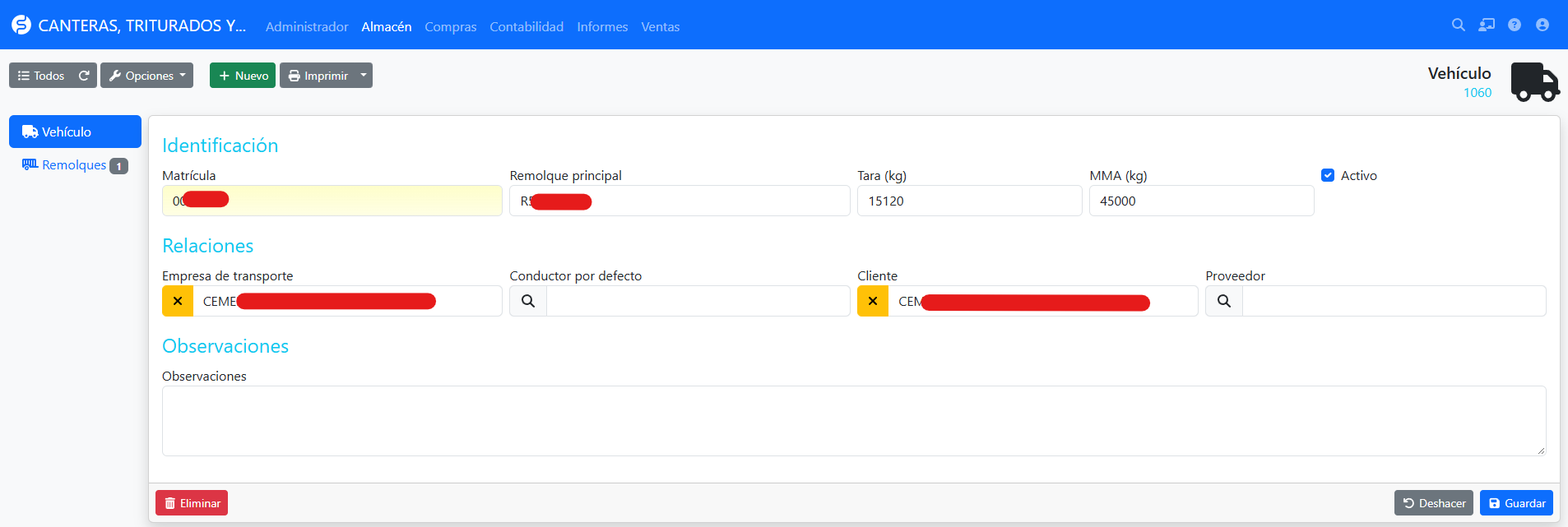Viewport: 1568px width, 527px height.
Task: Click the large truck icon beside Vehículo 1060
Action: pyautogui.click(x=1534, y=82)
